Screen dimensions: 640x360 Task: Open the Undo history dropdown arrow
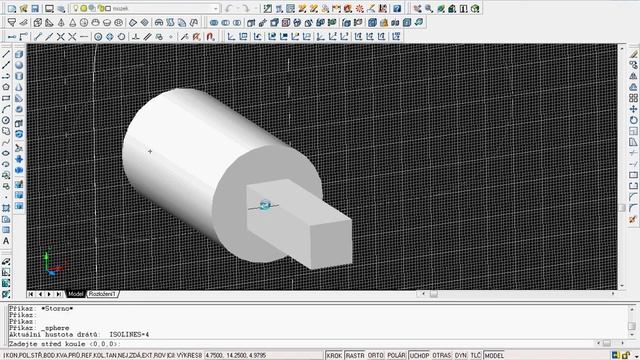pyautogui.click(x=238, y=8)
